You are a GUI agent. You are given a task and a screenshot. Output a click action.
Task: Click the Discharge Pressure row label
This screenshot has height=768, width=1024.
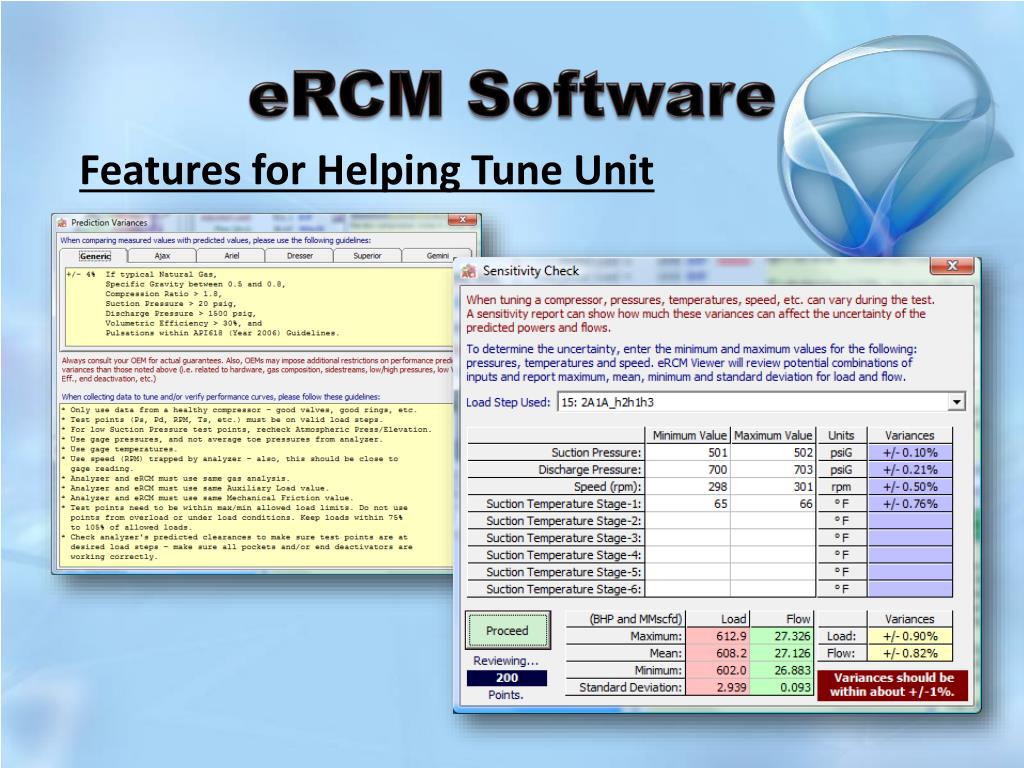tap(556, 470)
